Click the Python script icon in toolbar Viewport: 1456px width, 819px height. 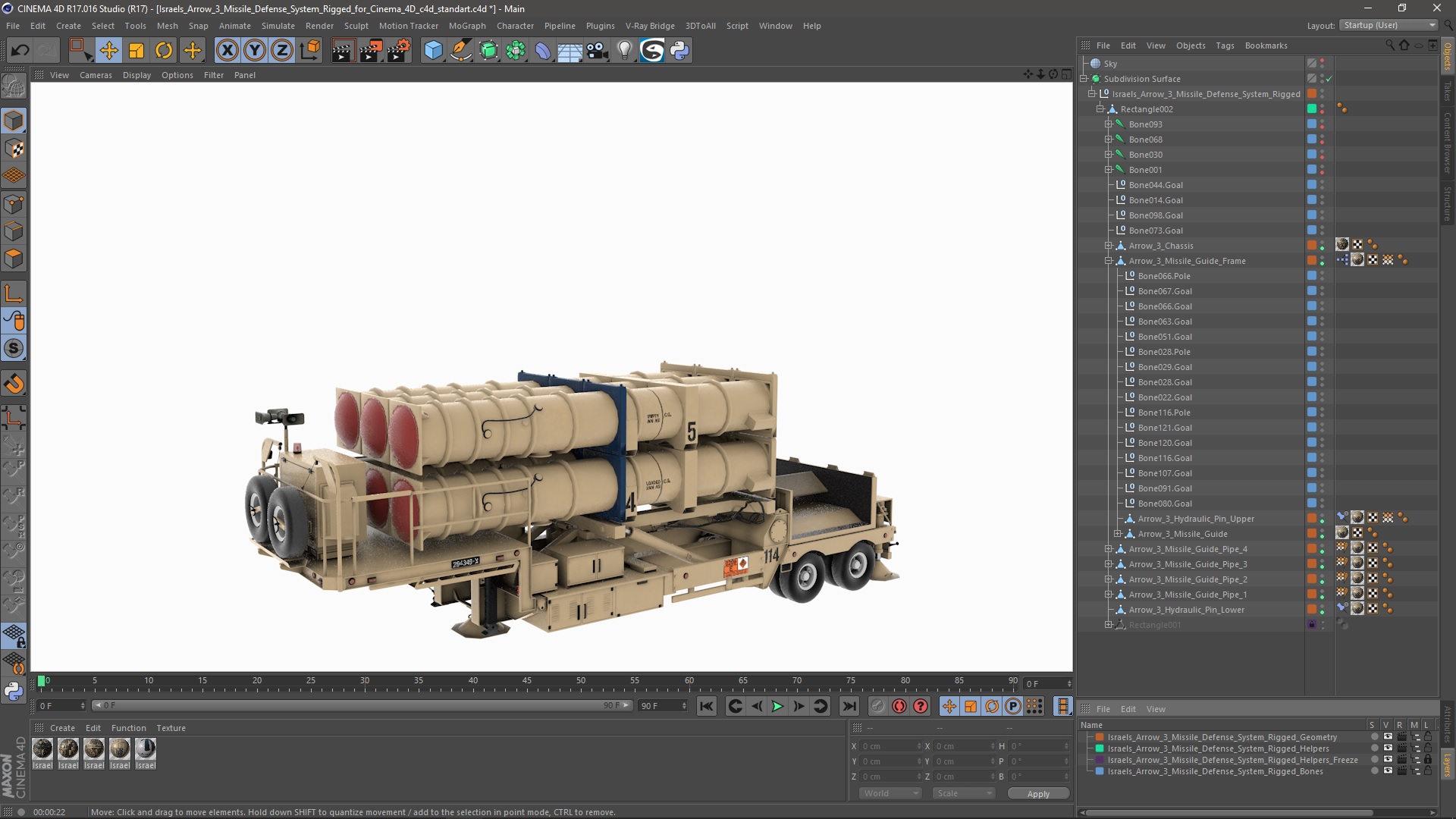(x=679, y=51)
